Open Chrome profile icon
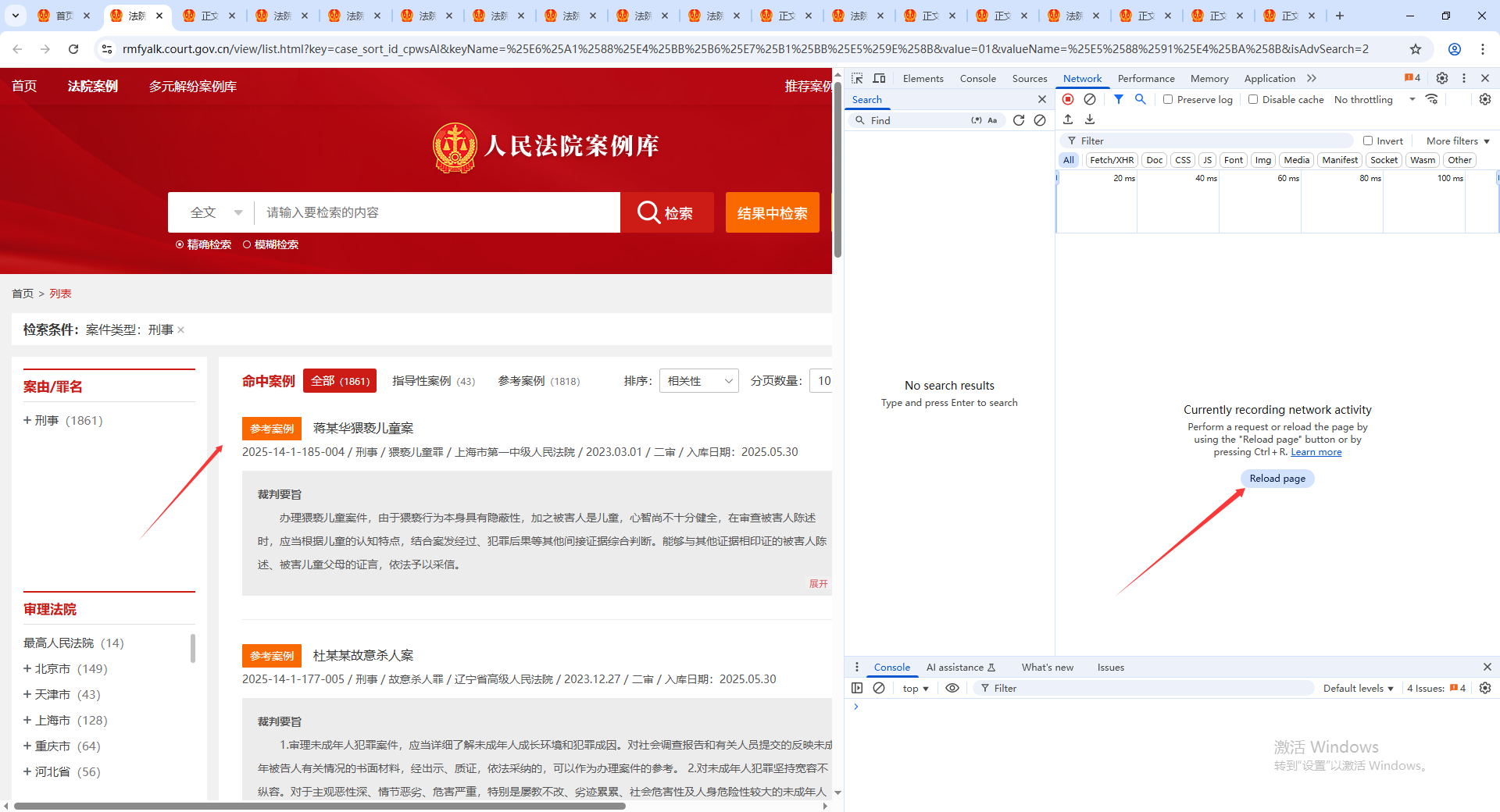1500x812 pixels. 1455,49
